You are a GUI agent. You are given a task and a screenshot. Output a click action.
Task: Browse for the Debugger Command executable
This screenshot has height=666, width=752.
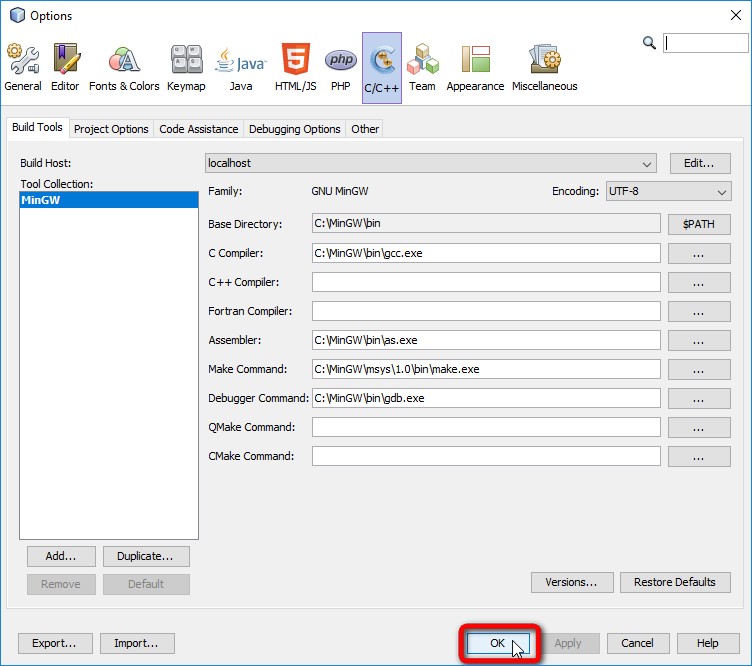coord(699,398)
